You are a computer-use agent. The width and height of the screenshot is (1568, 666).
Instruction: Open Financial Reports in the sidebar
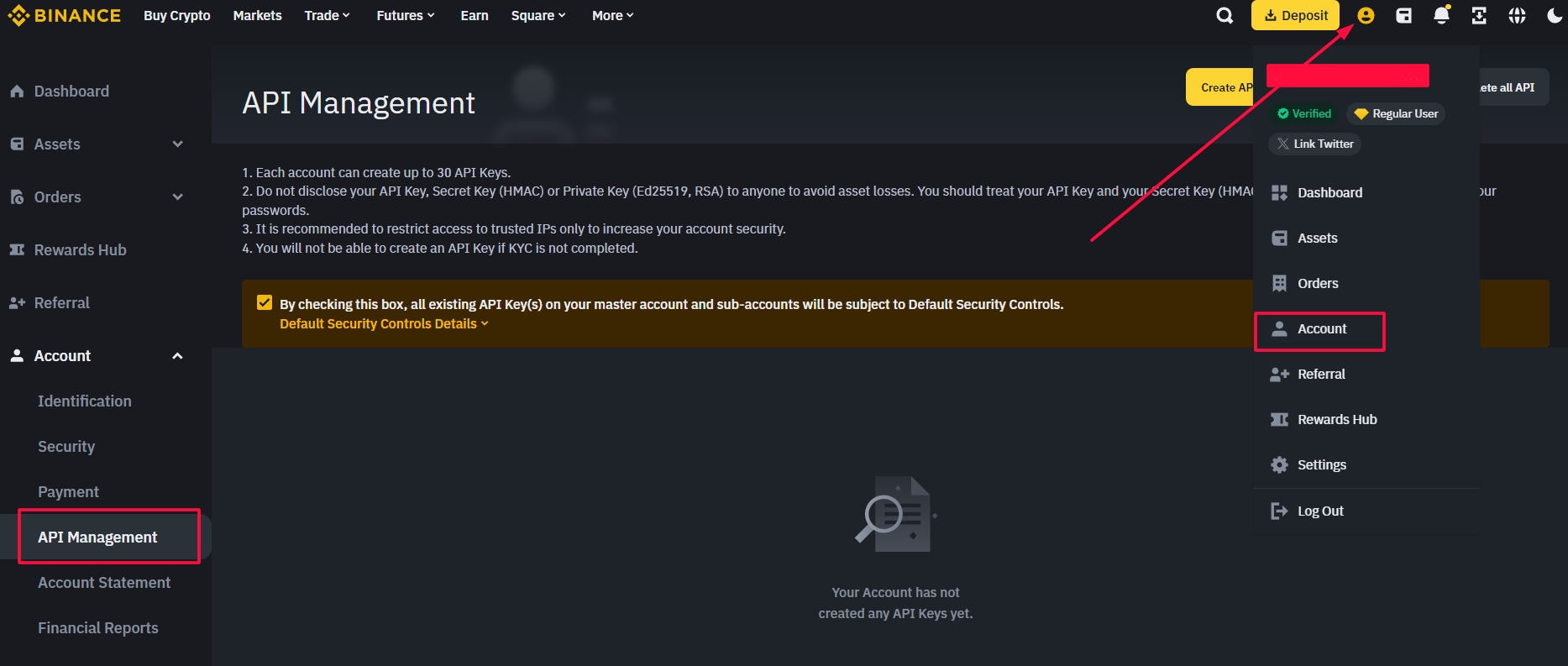pos(98,627)
